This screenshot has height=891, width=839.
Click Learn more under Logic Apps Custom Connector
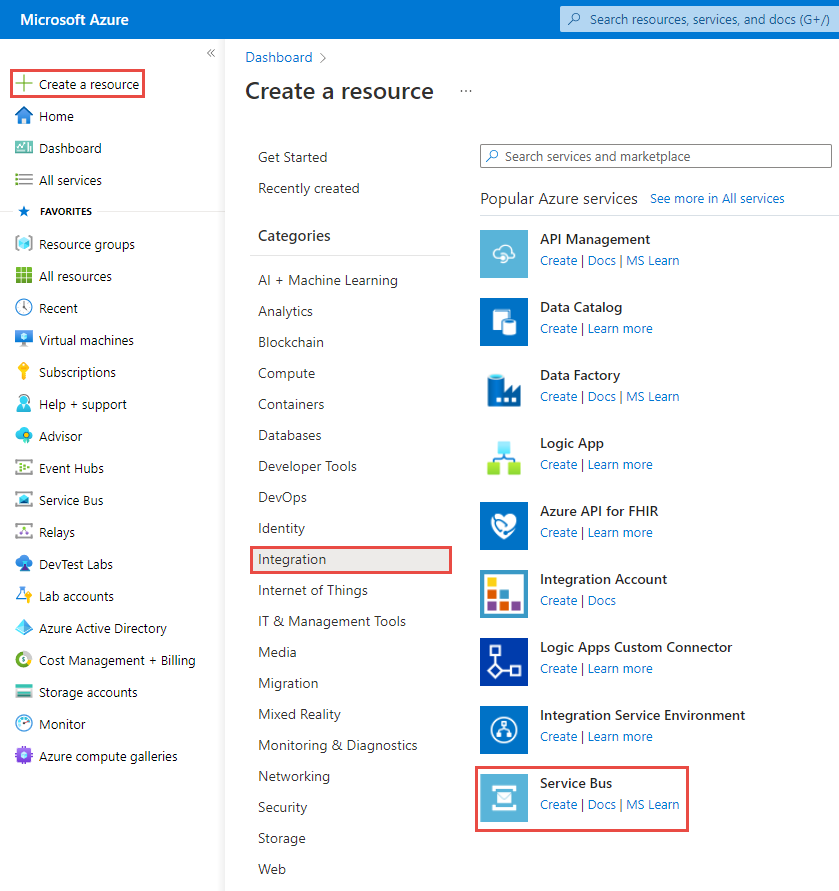point(620,669)
